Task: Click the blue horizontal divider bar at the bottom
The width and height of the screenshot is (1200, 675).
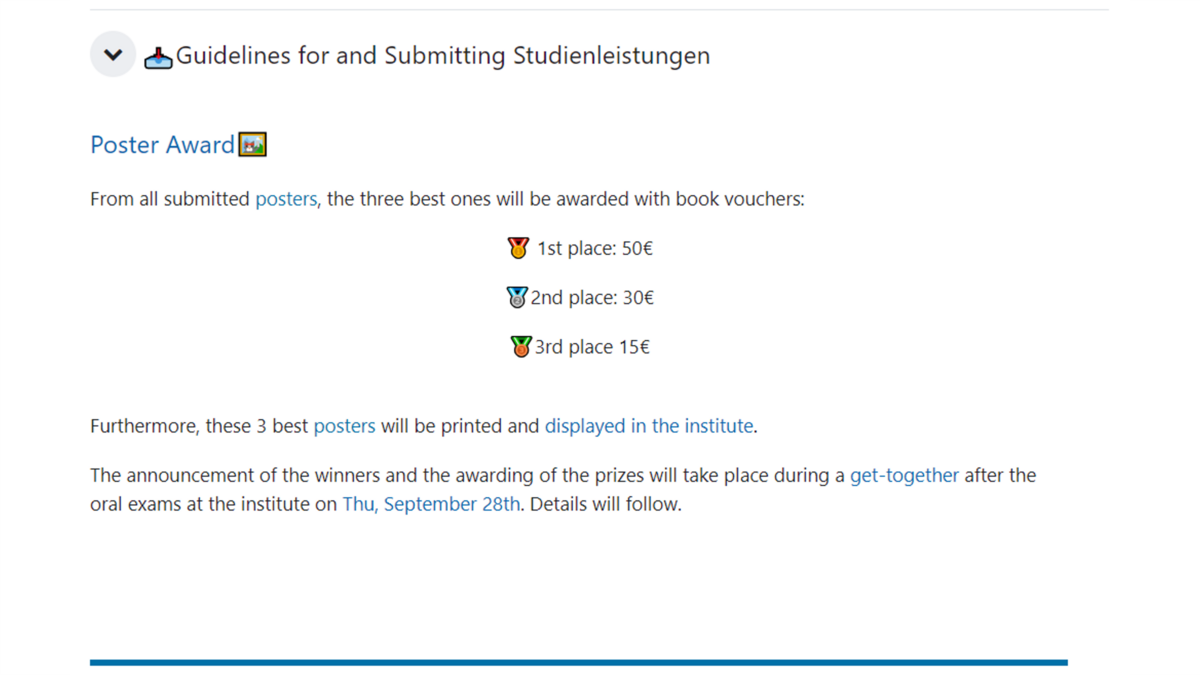Action: click(578, 662)
